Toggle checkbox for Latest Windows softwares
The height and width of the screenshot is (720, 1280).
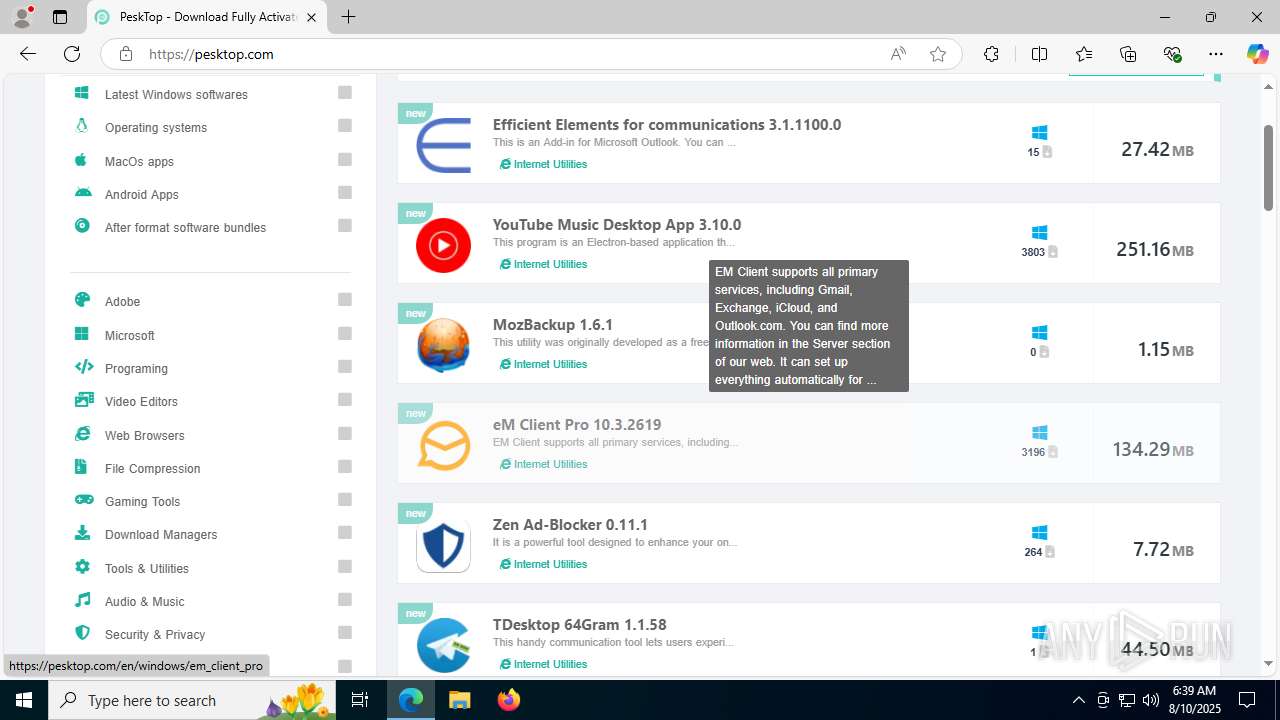point(345,93)
